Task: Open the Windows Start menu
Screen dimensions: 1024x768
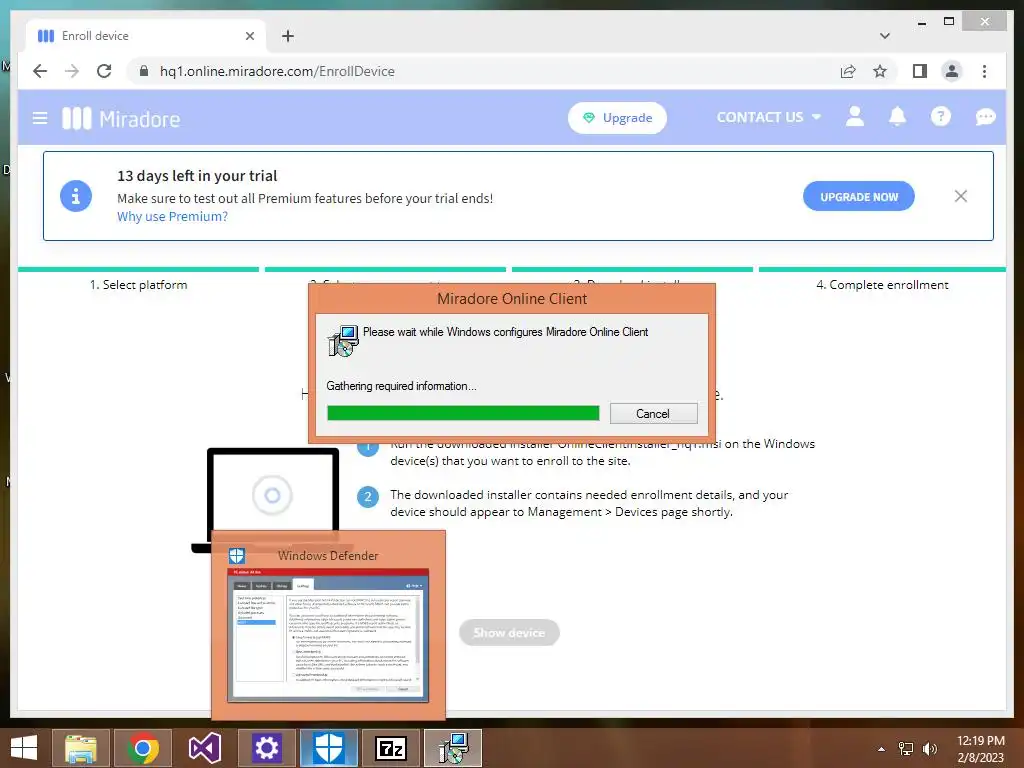Action: pos(24,748)
